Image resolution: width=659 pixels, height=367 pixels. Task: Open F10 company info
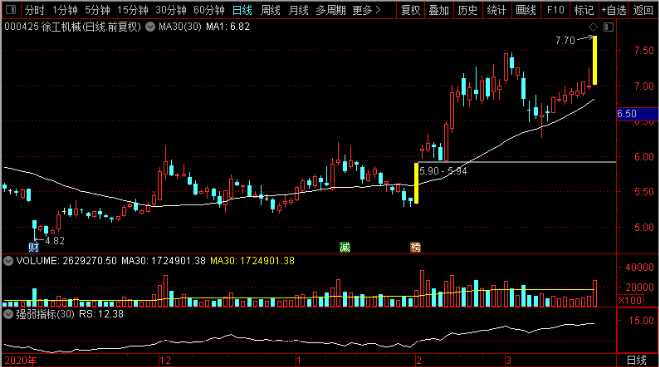556,10
